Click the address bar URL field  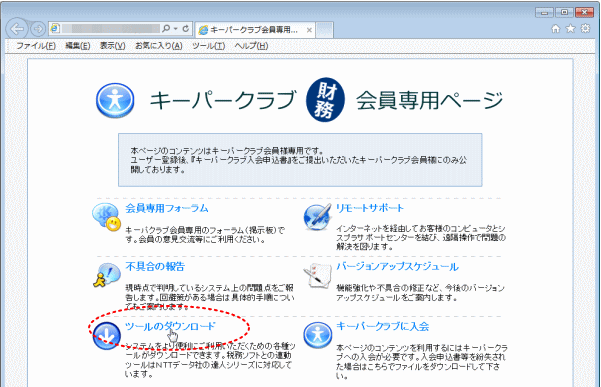(x=110, y=29)
